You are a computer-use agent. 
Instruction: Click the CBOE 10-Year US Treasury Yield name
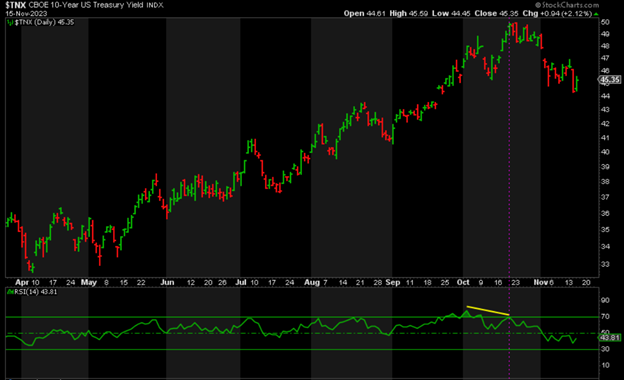point(86,5)
